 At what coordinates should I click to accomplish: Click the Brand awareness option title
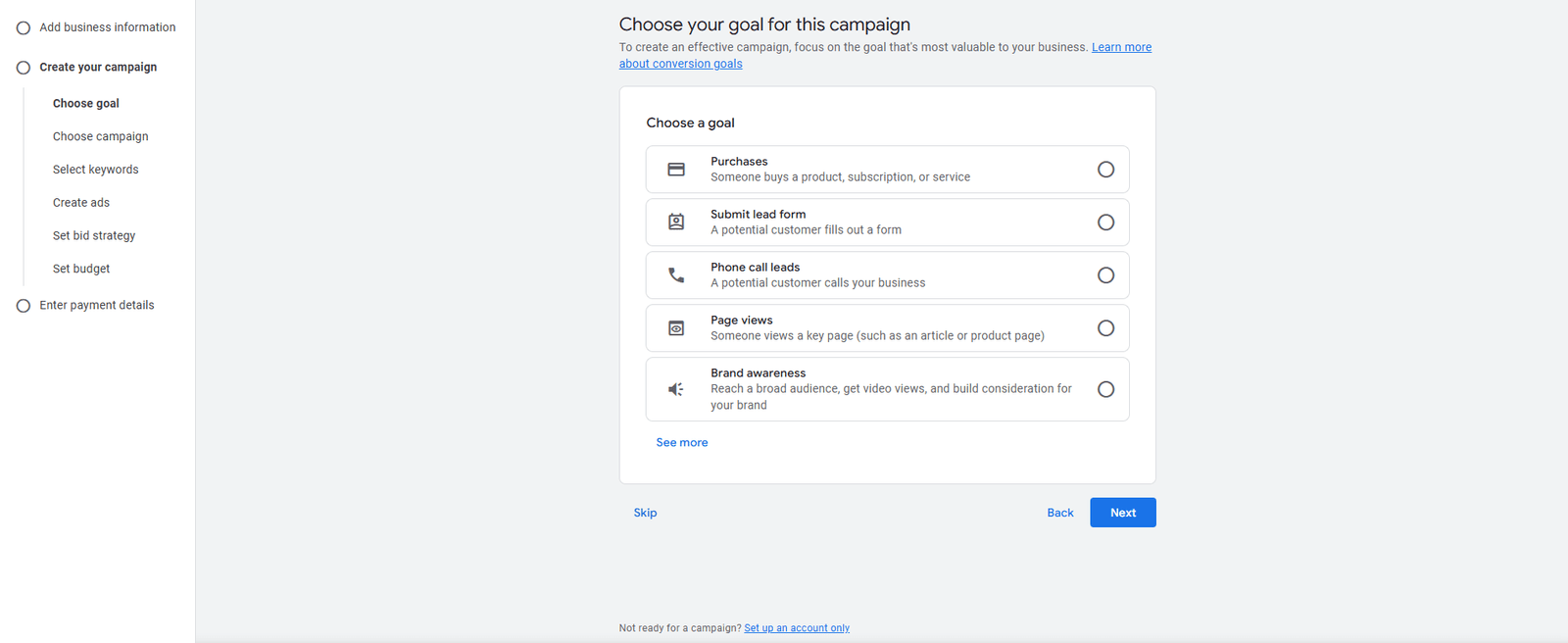coord(759,373)
